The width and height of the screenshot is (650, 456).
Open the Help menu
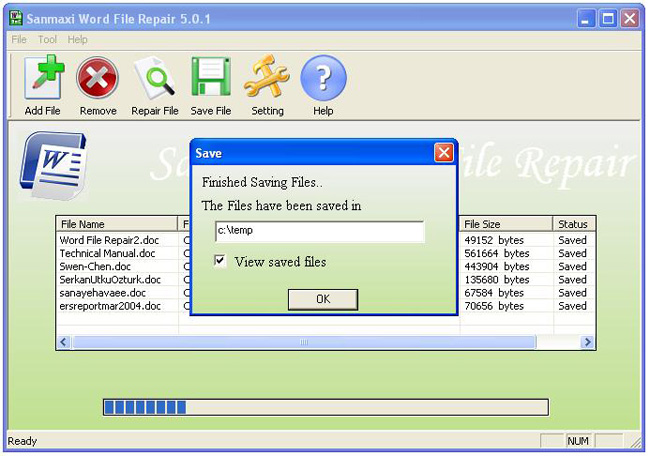[x=78, y=39]
